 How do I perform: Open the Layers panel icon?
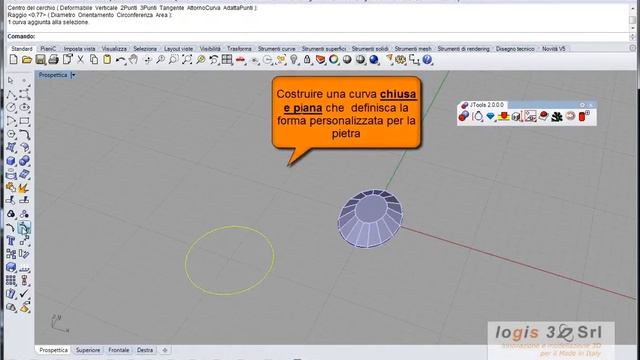(320, 60)
